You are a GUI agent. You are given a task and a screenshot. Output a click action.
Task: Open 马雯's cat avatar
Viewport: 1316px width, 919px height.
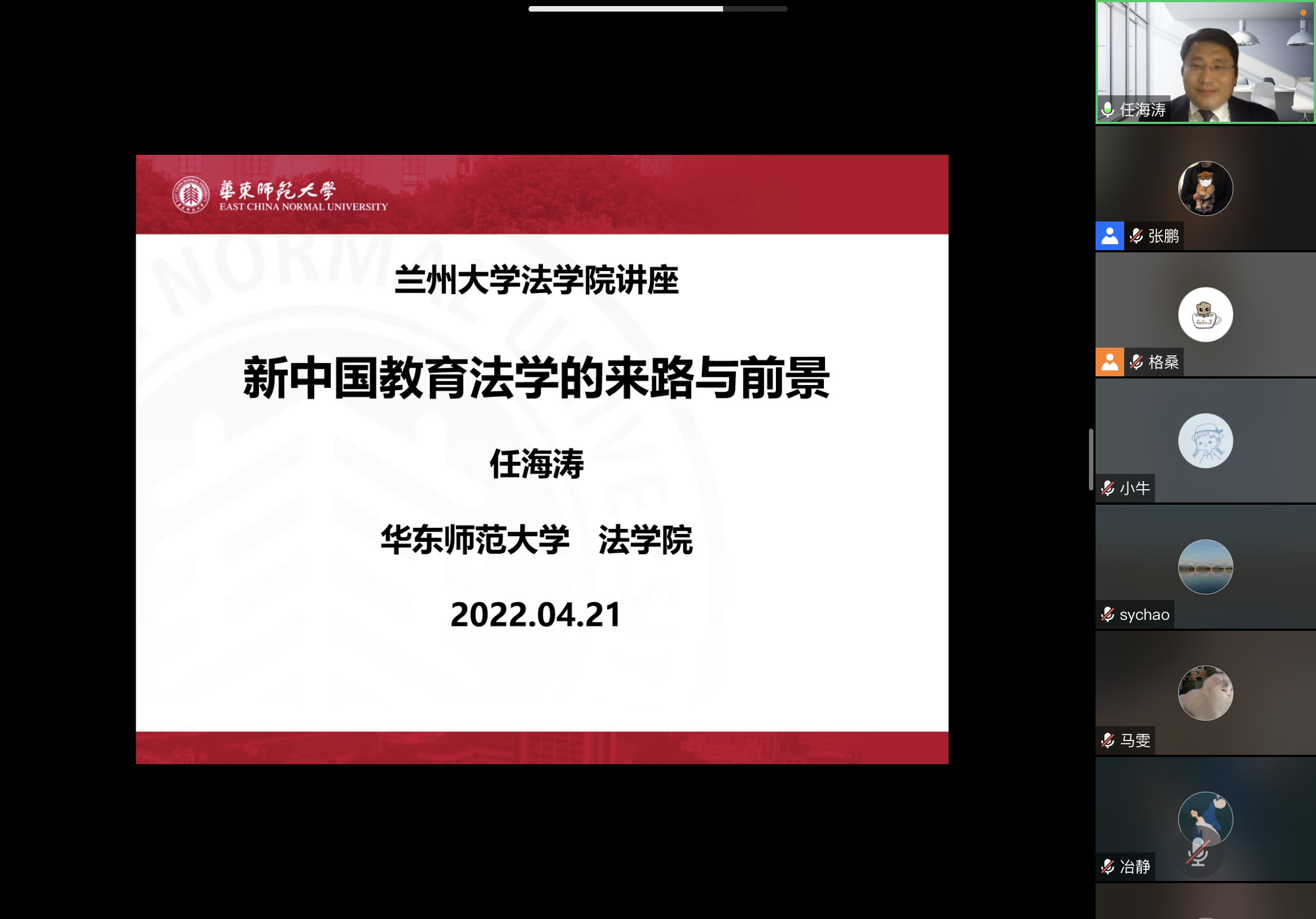[1205, 693]
